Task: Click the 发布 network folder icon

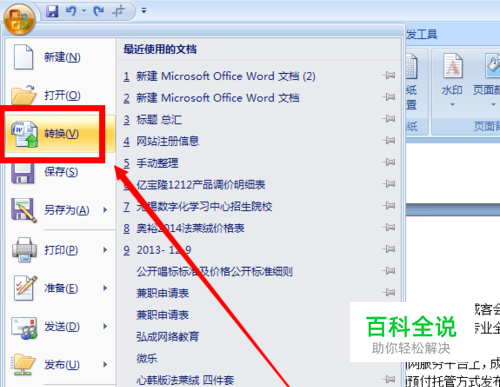Action: coord(23,364)
